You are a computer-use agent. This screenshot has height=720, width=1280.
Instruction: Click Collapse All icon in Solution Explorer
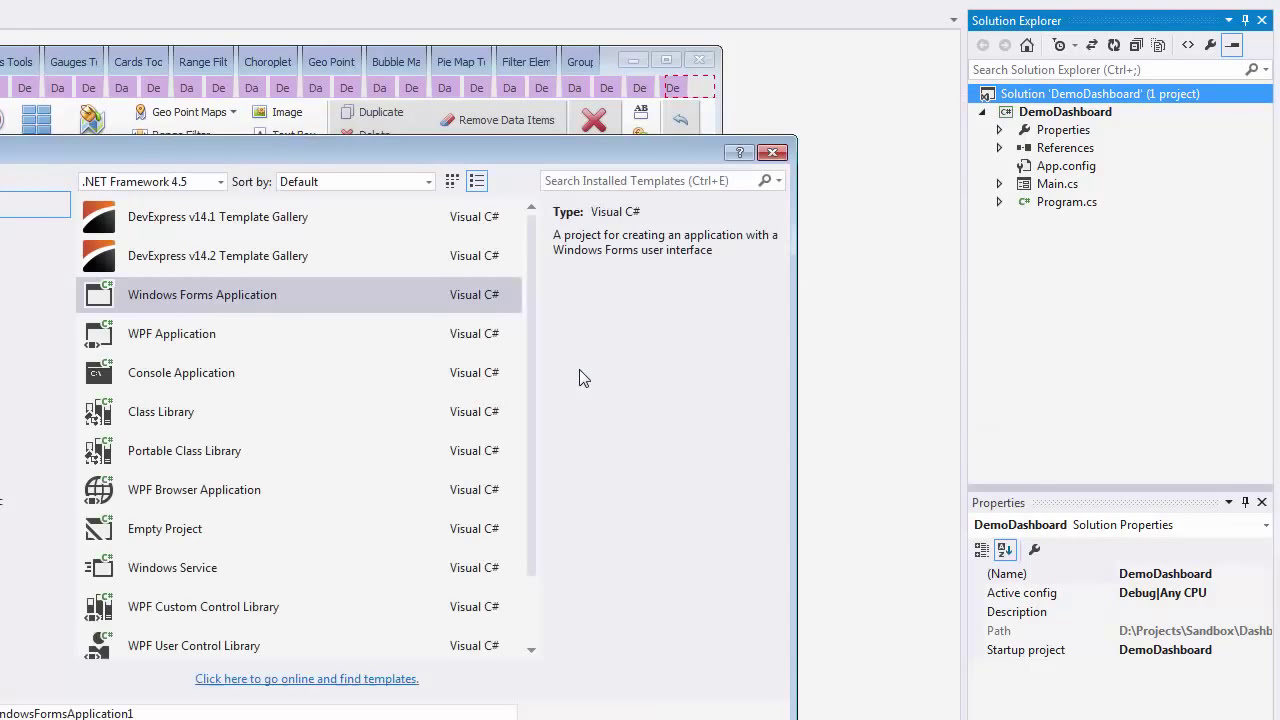[x=1136, y=45]
